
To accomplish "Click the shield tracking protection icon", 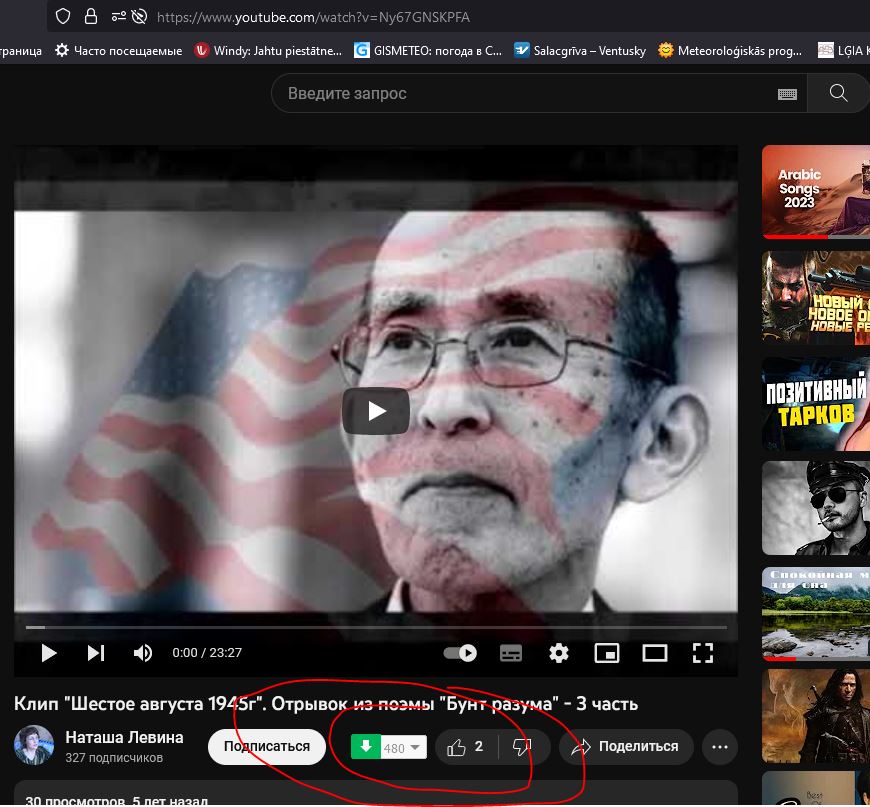I will coord(63,17).
